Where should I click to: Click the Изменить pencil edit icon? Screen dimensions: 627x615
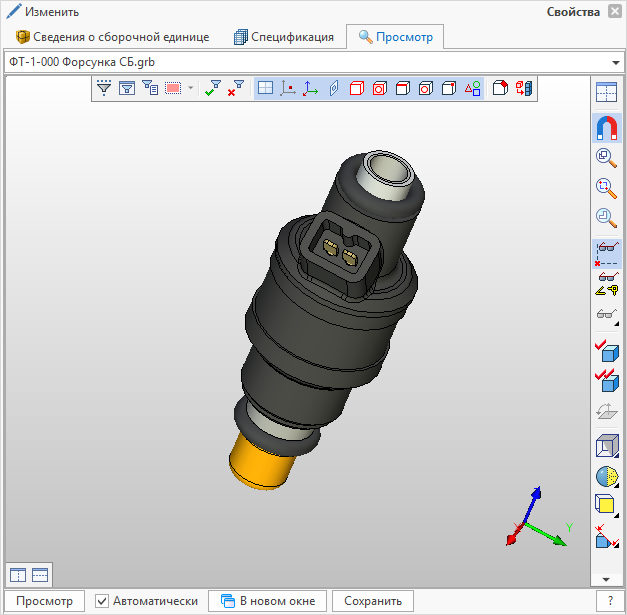coord(14,11)
